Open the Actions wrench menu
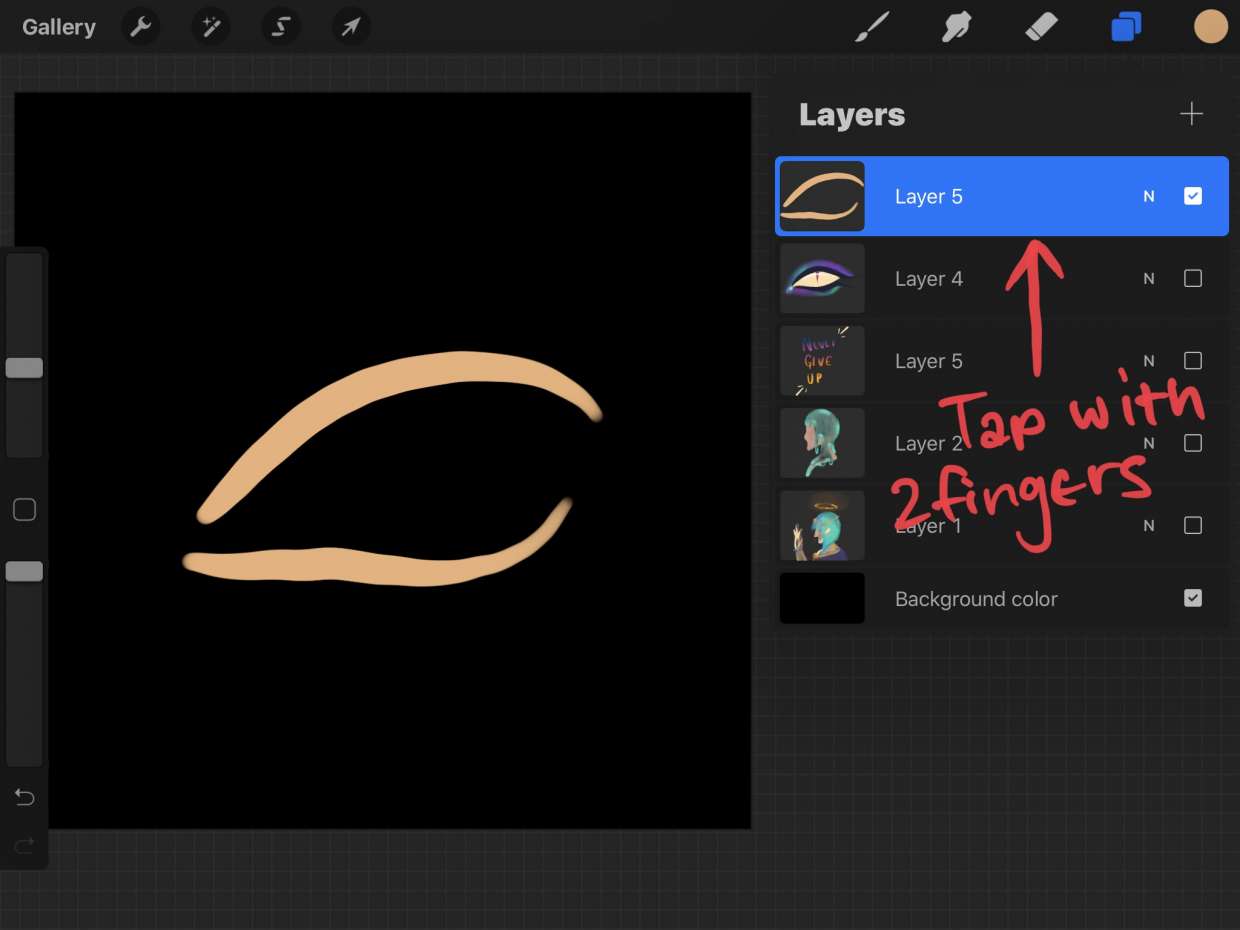1240x930 pixels. click(x=141, y=27)
